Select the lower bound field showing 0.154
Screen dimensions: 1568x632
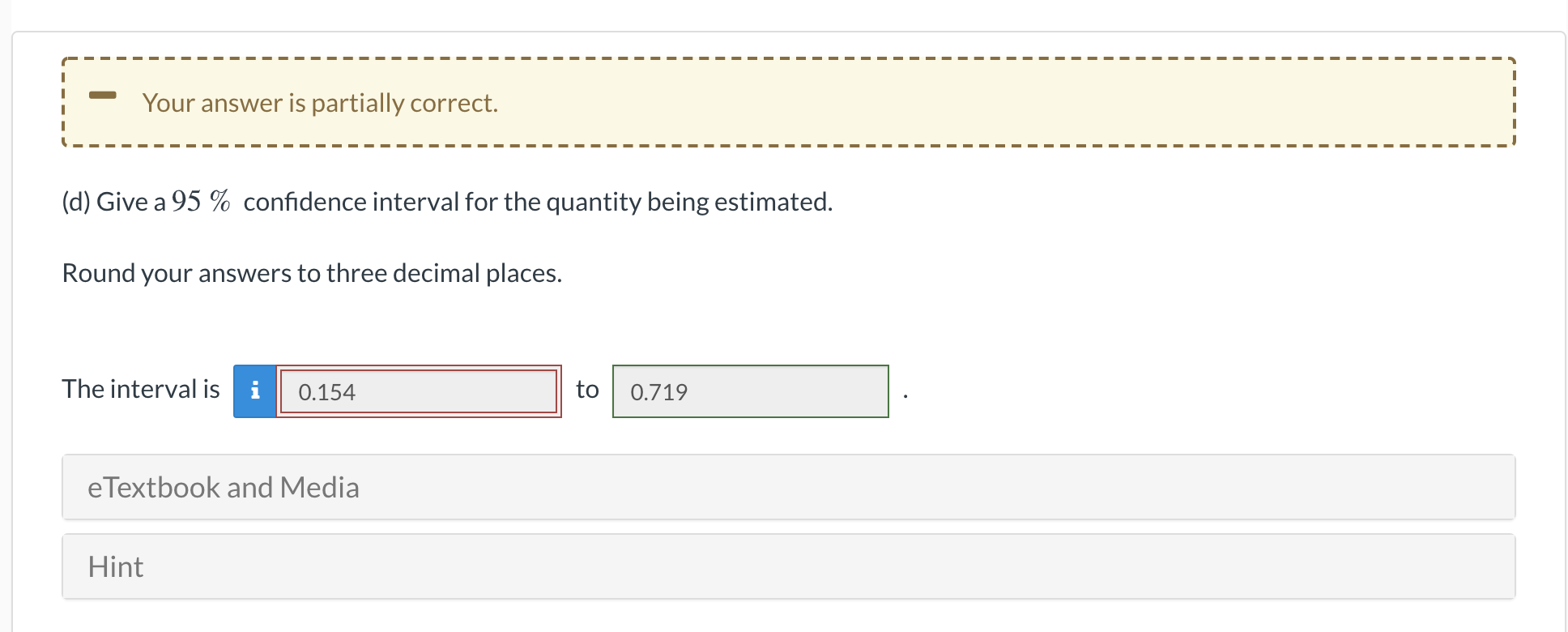coord(419,391)
